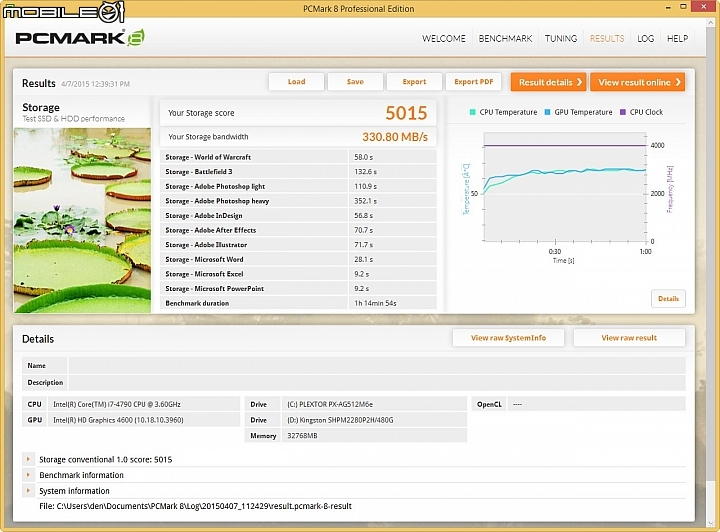Click the chart Details button
The width and height of the screenshot is (720, 532).
coord(668,298)
